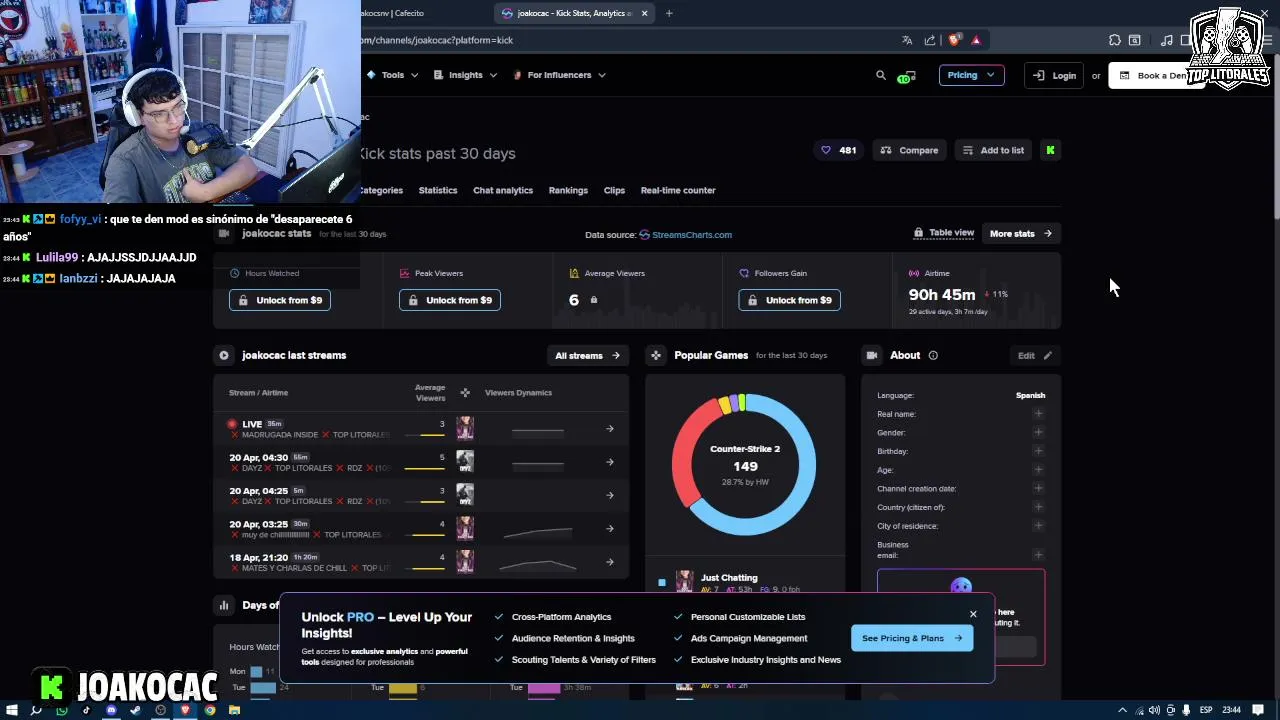This screenshot has width=1280, height=720.
Task: Add Age plus button
Action: pos(1038,469)
